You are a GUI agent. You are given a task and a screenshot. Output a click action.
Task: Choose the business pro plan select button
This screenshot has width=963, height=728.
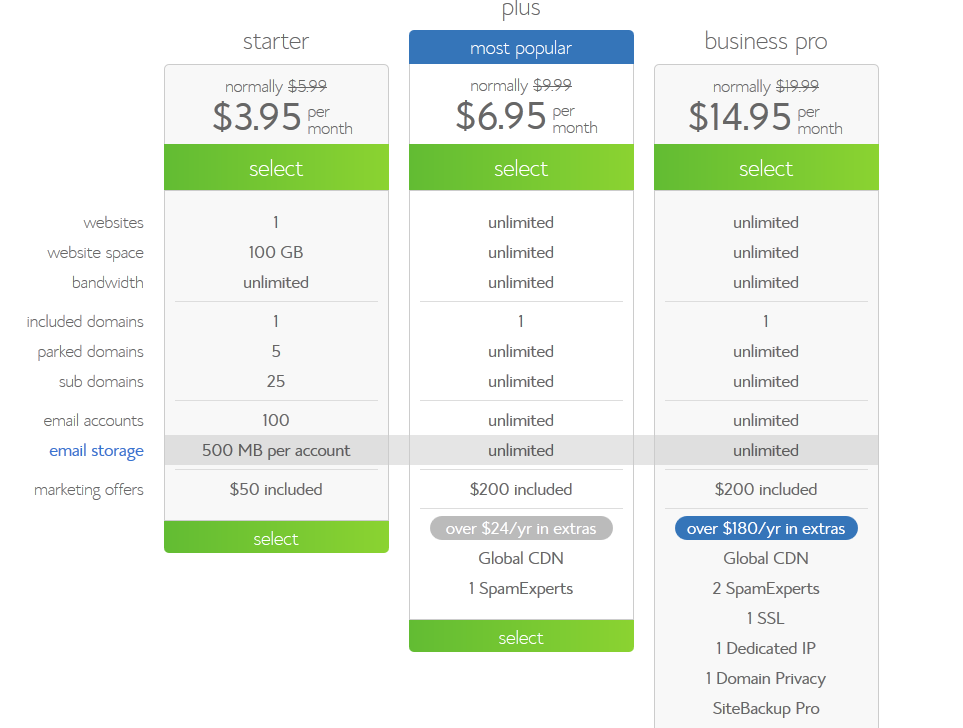tap(766, 167)
